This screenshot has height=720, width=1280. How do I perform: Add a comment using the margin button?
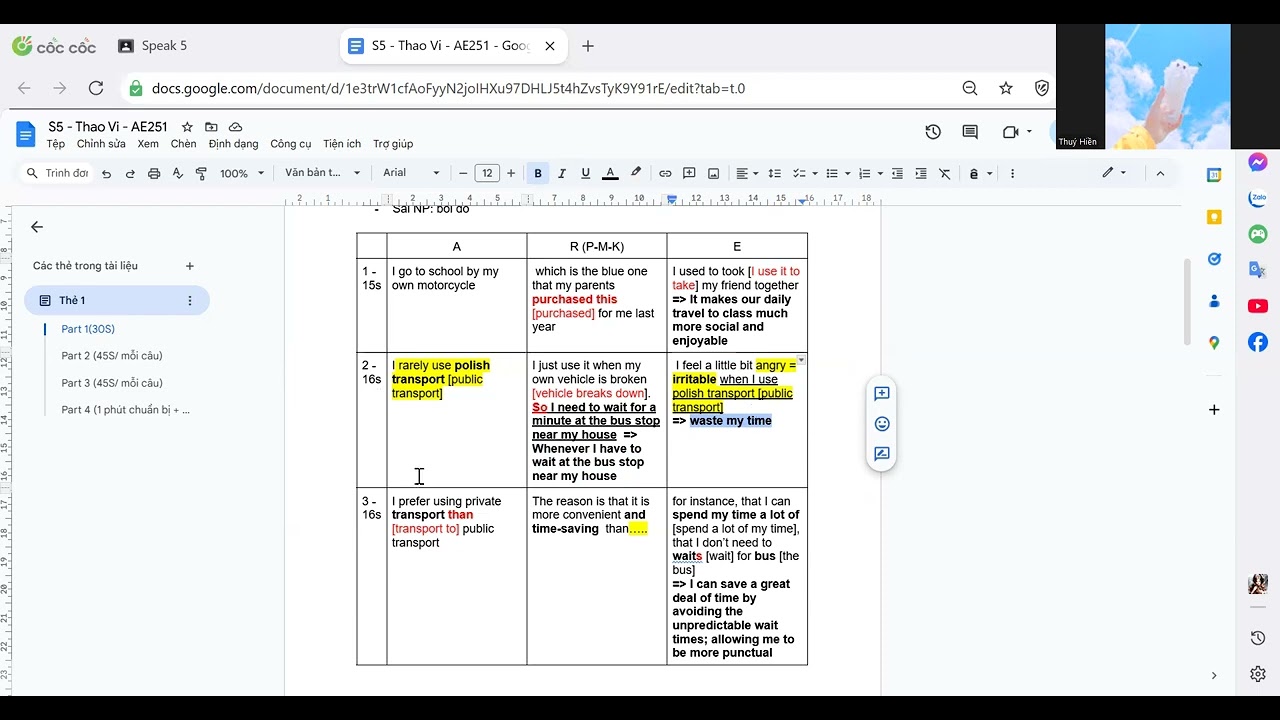[x=882, y=394]
